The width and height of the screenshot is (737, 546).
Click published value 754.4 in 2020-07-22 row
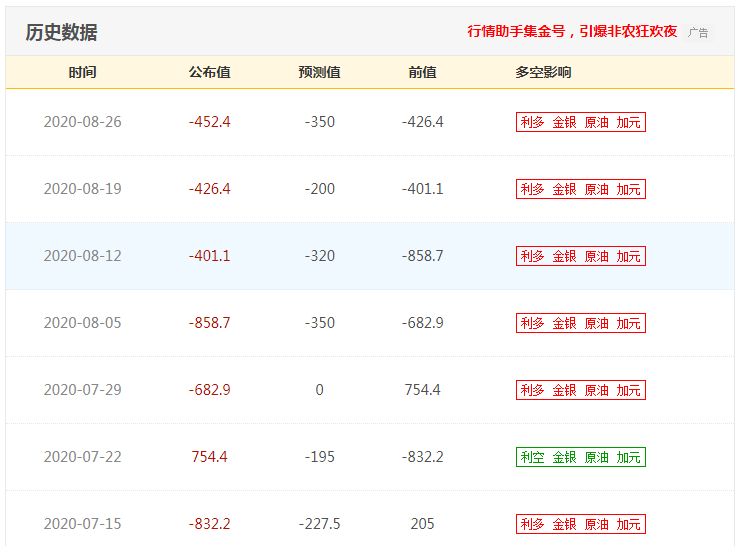pos(210,456)
